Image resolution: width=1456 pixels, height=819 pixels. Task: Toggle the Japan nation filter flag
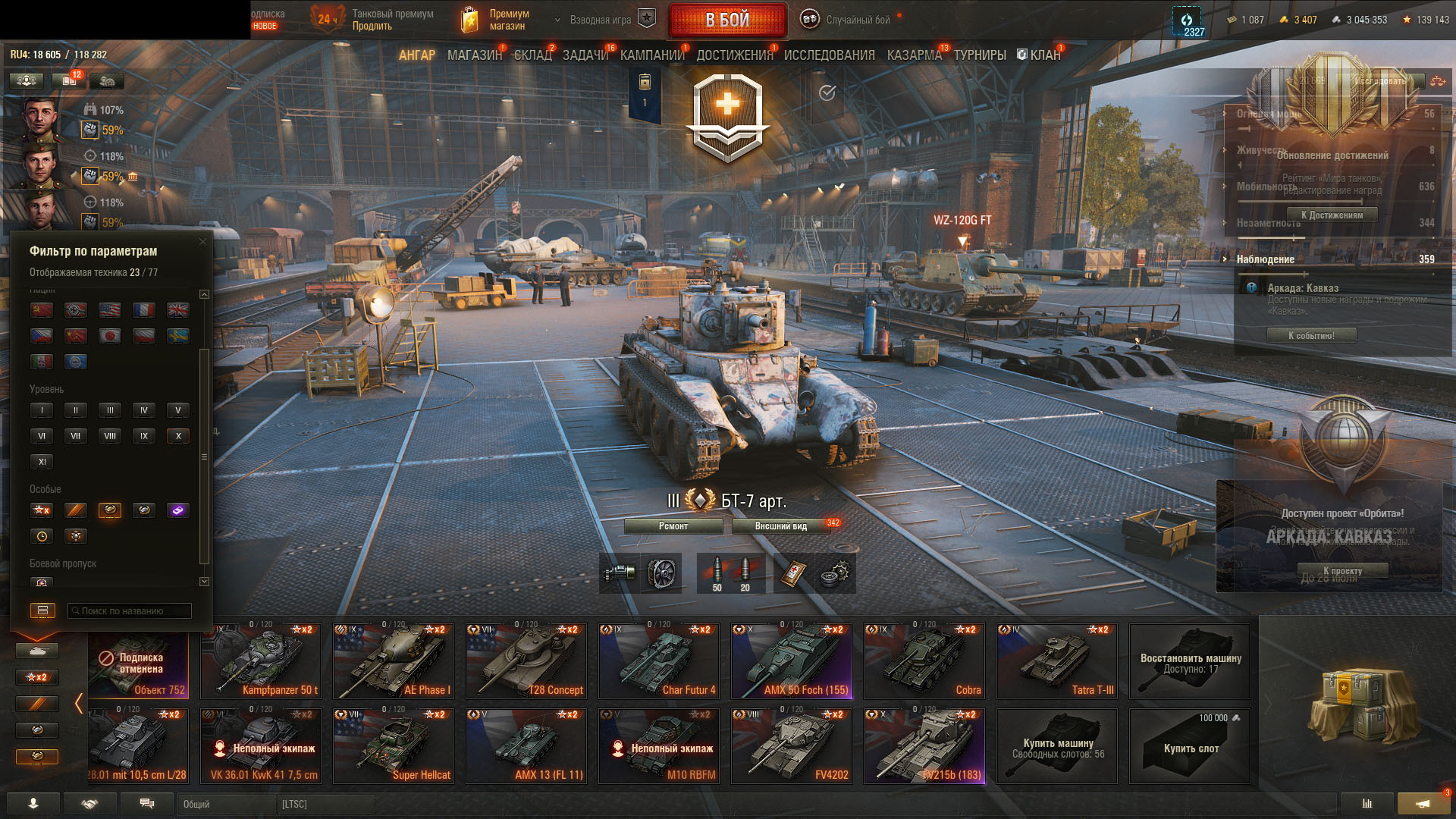(110, 336)
